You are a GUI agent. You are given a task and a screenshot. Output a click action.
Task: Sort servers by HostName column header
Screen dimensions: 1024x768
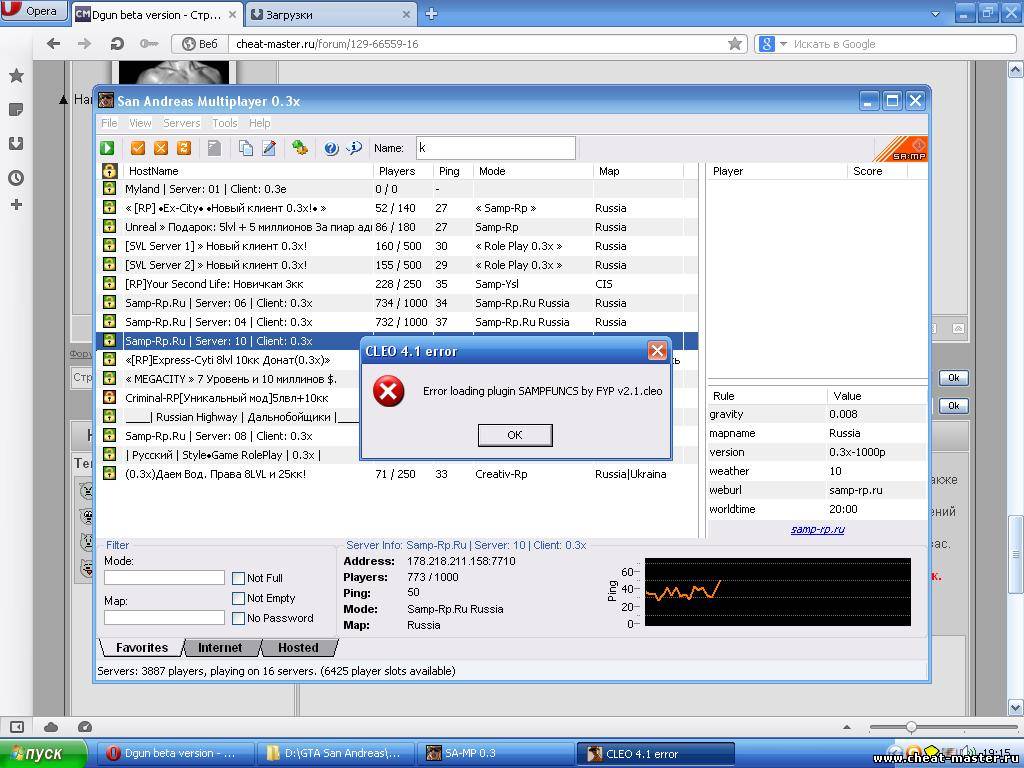[x=247, y=171]
